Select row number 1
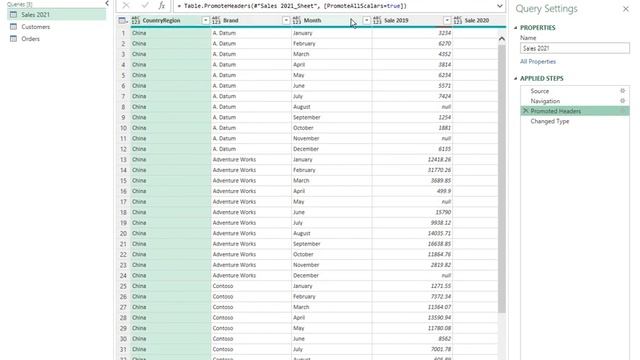The width and height of the screenshot is (640, 360). click(123, 33)
